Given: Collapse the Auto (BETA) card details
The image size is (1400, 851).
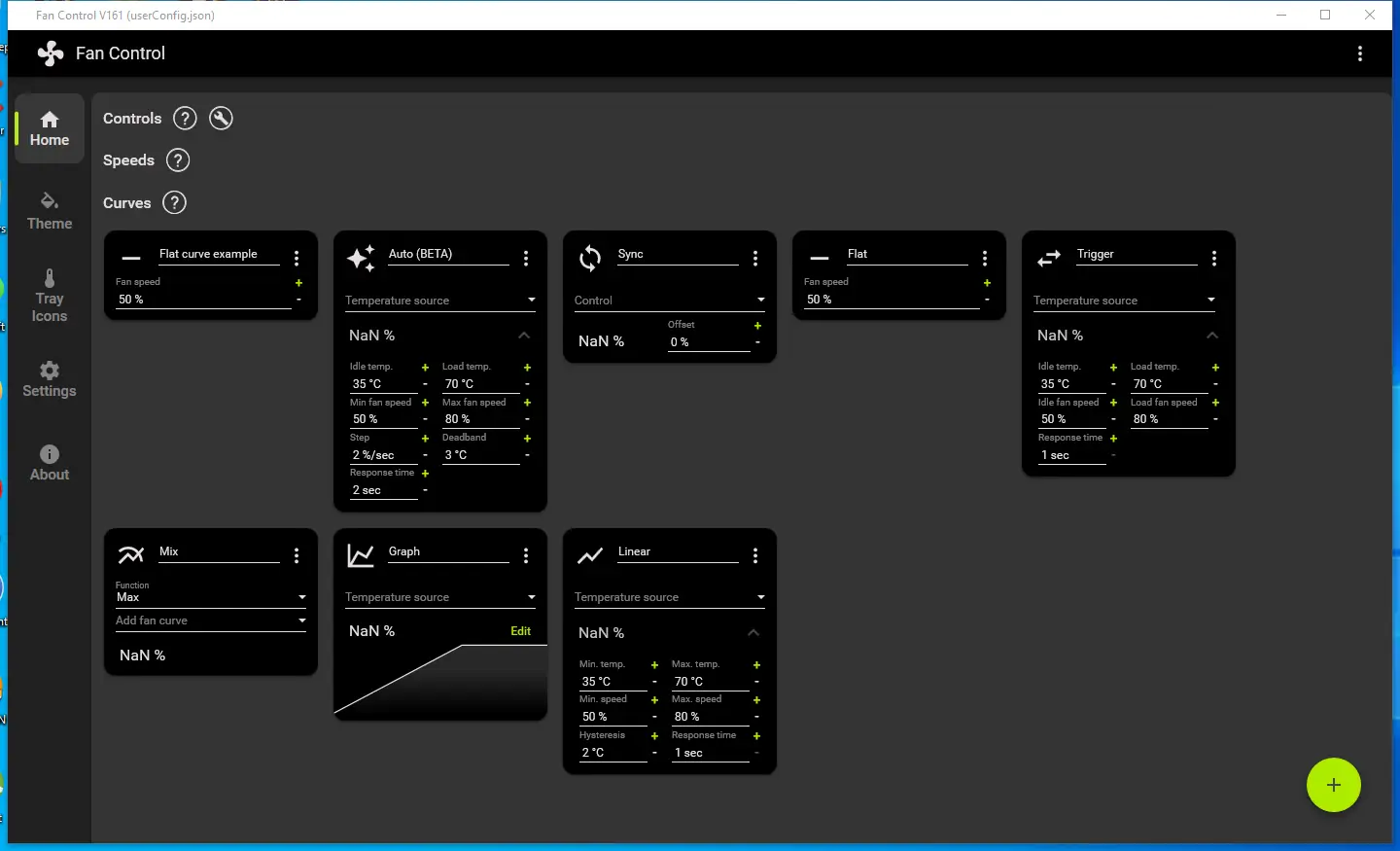Looking at the screenshot, I should click(x=524, y=336).
